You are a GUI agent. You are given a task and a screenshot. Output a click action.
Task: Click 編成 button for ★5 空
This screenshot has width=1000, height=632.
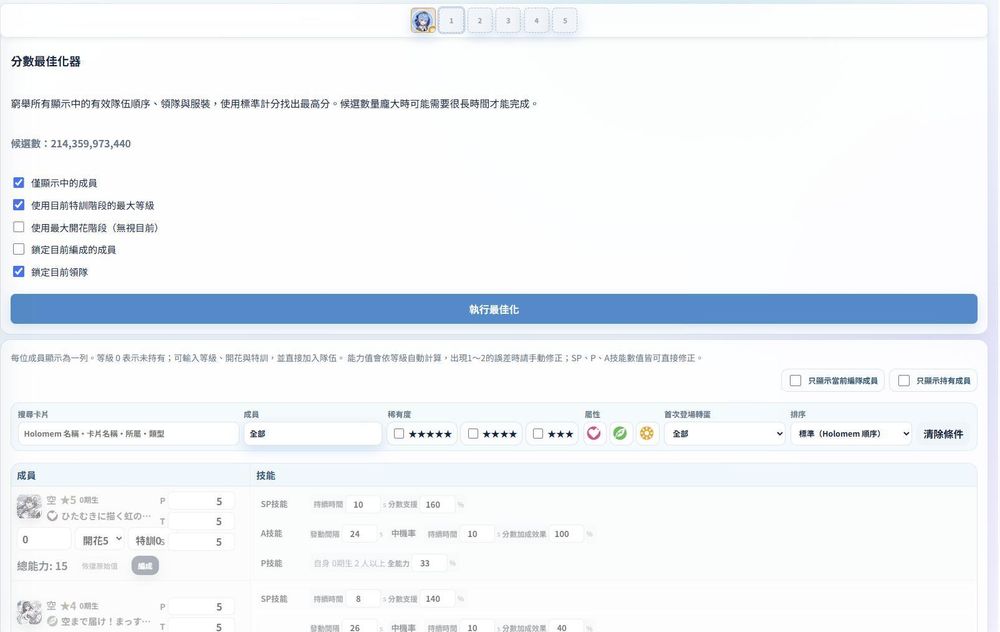click(145, 566)
